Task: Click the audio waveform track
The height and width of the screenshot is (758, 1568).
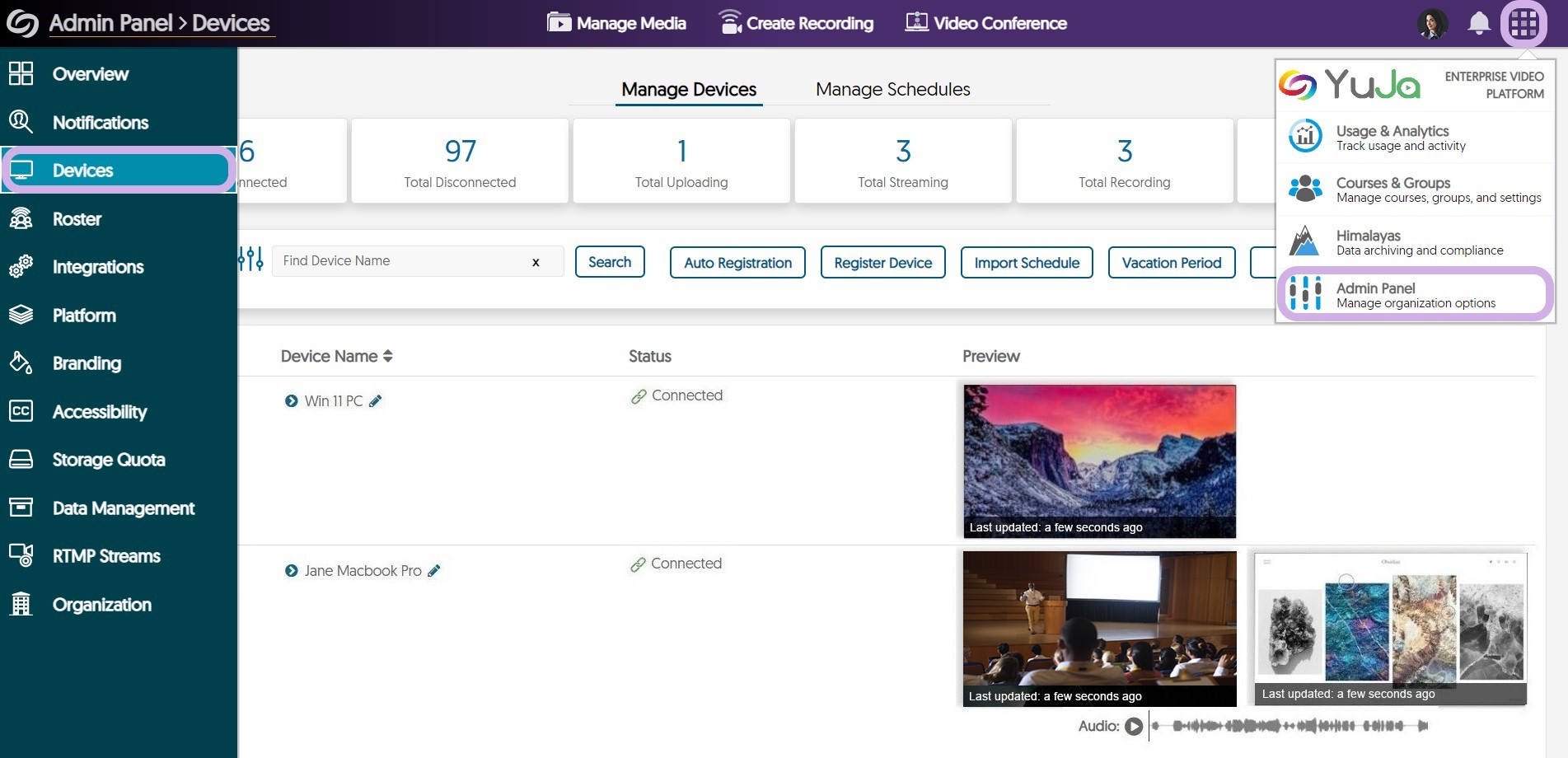Action: click(1290, 726)
